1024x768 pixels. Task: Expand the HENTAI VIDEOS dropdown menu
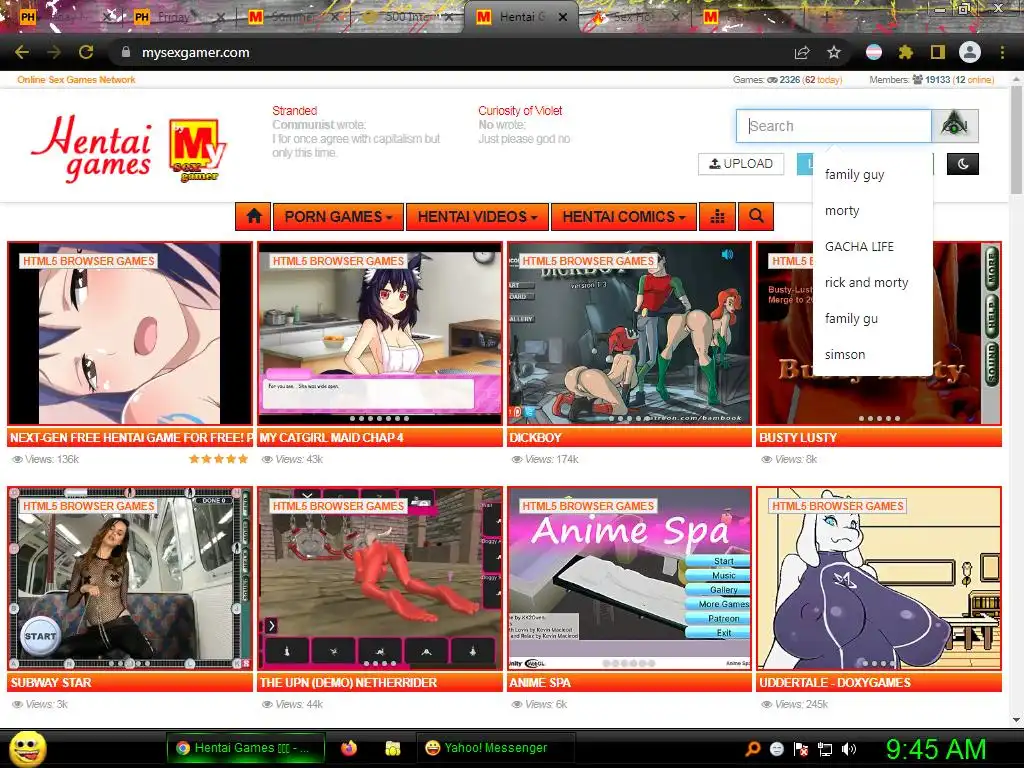click(477, 216)
